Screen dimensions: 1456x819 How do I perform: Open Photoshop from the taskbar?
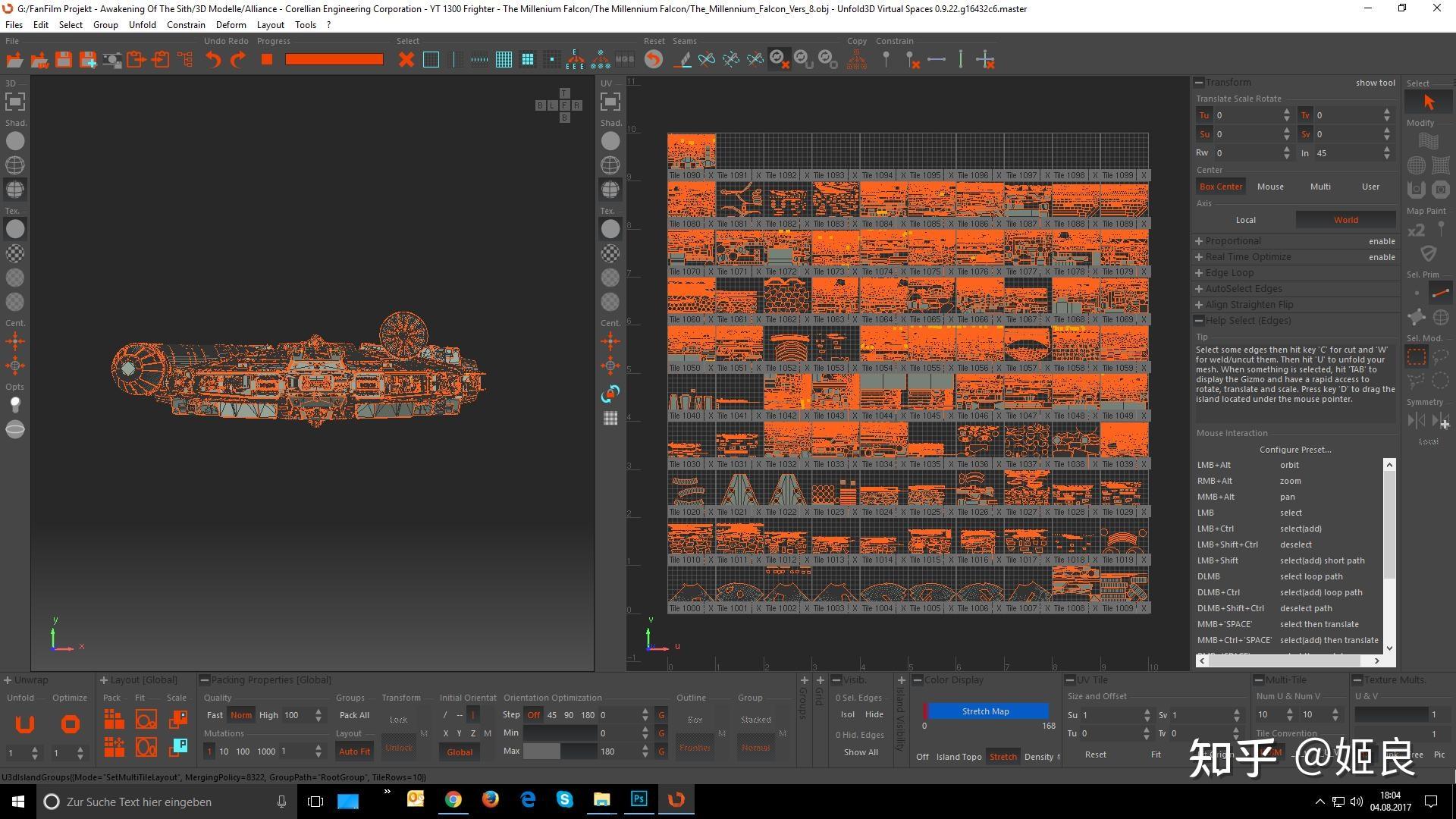pyautogui.click(x=639, y=799)
